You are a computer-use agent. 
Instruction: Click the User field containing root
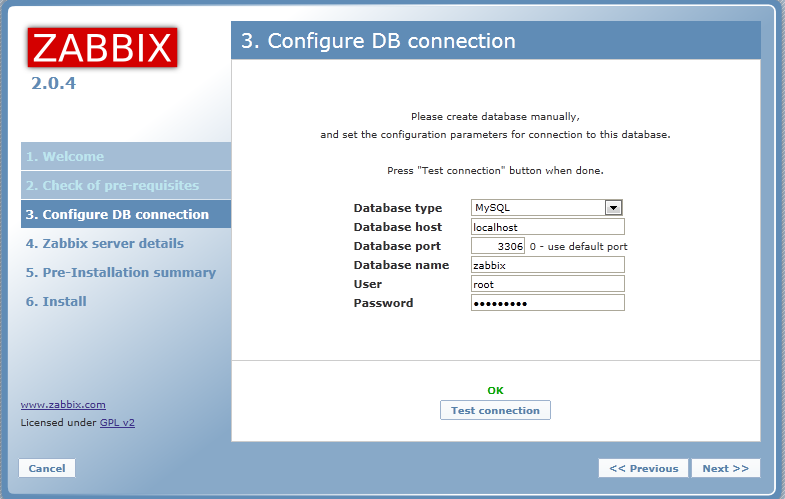[548, 284]
